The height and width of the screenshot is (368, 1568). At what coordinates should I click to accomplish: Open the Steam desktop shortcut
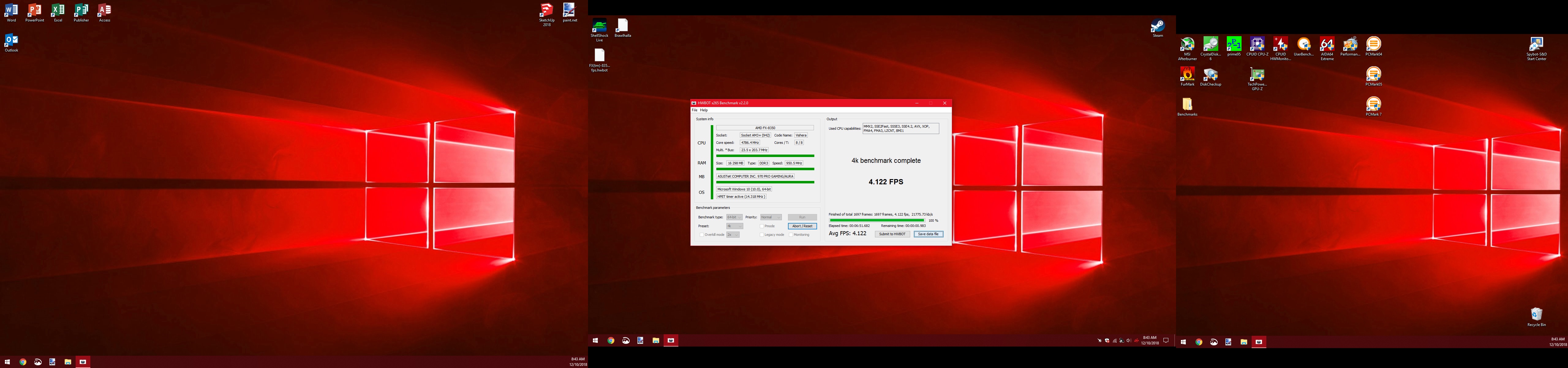pos(1158,28)
